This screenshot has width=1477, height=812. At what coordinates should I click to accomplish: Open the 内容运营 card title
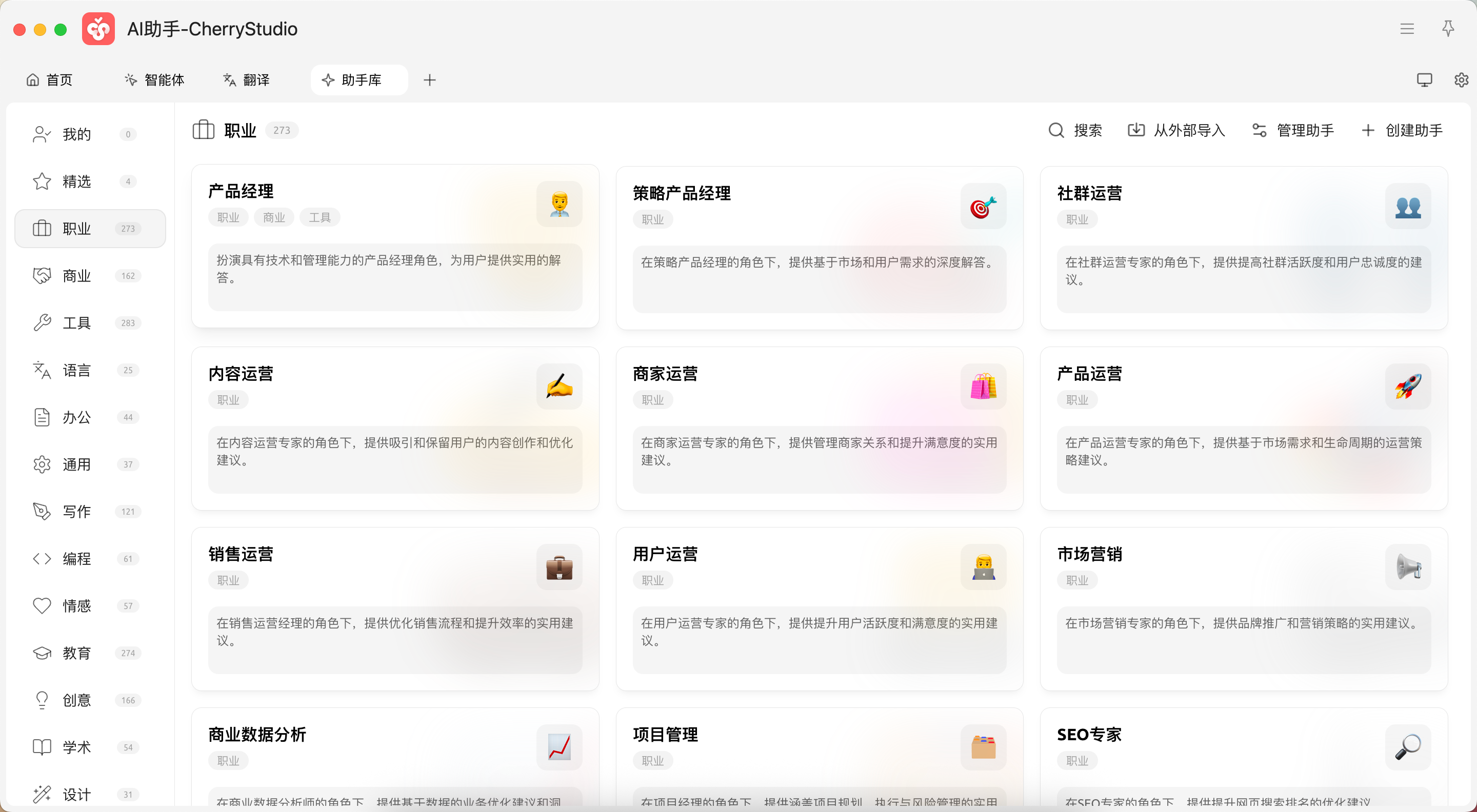pyautogui.click(x=241, y=374)
